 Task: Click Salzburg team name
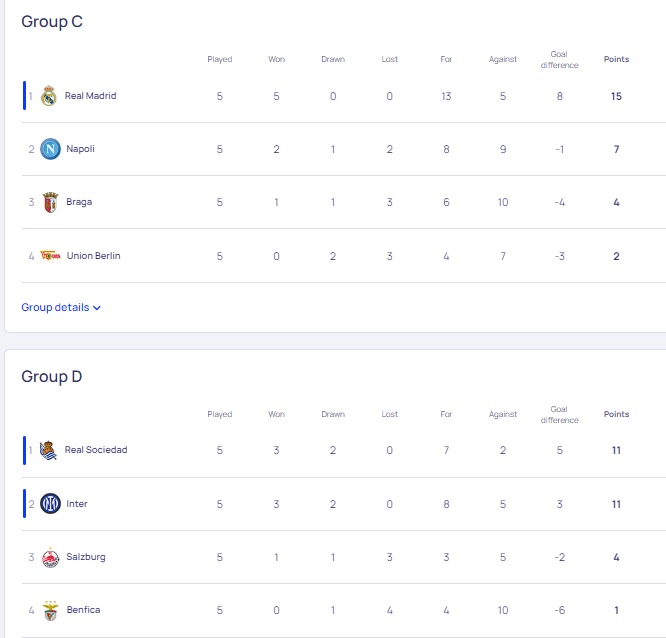click(x=86, y=556)
